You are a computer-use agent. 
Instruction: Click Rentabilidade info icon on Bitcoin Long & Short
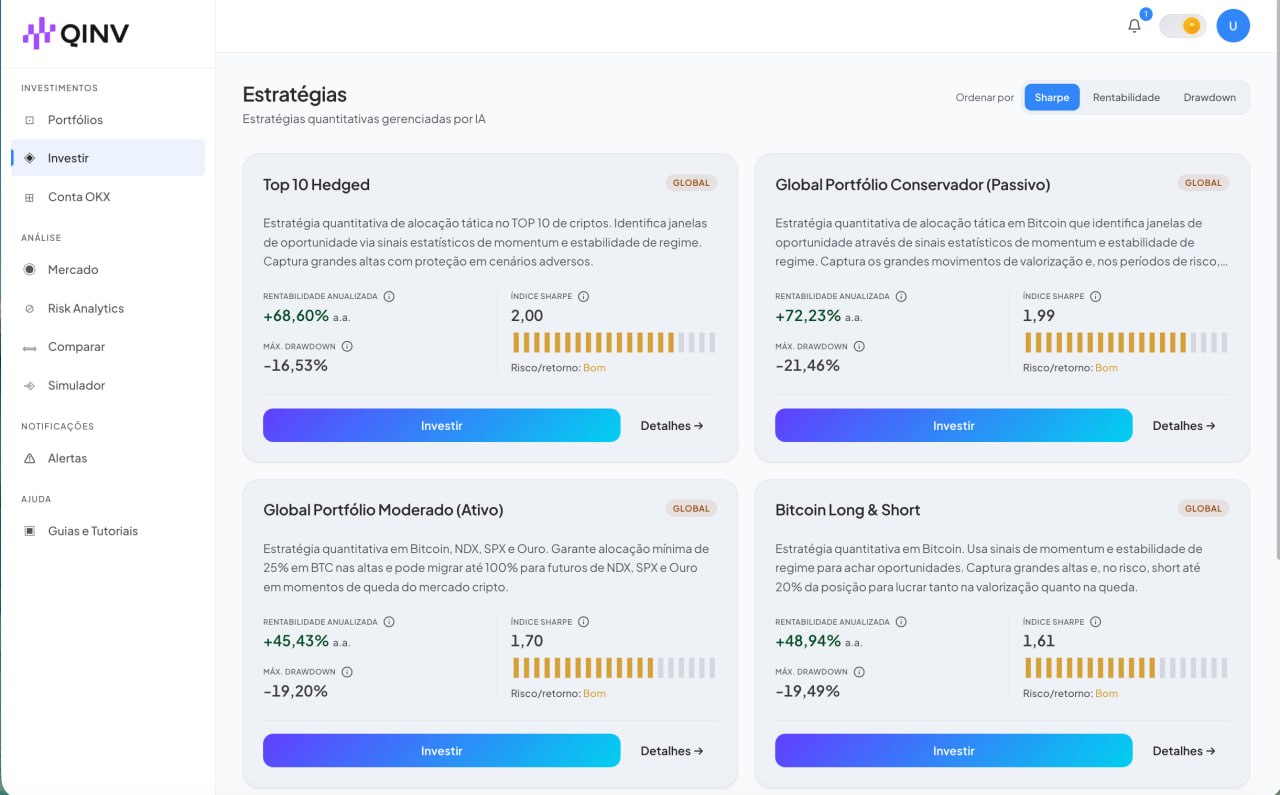(x=901, y=621)
